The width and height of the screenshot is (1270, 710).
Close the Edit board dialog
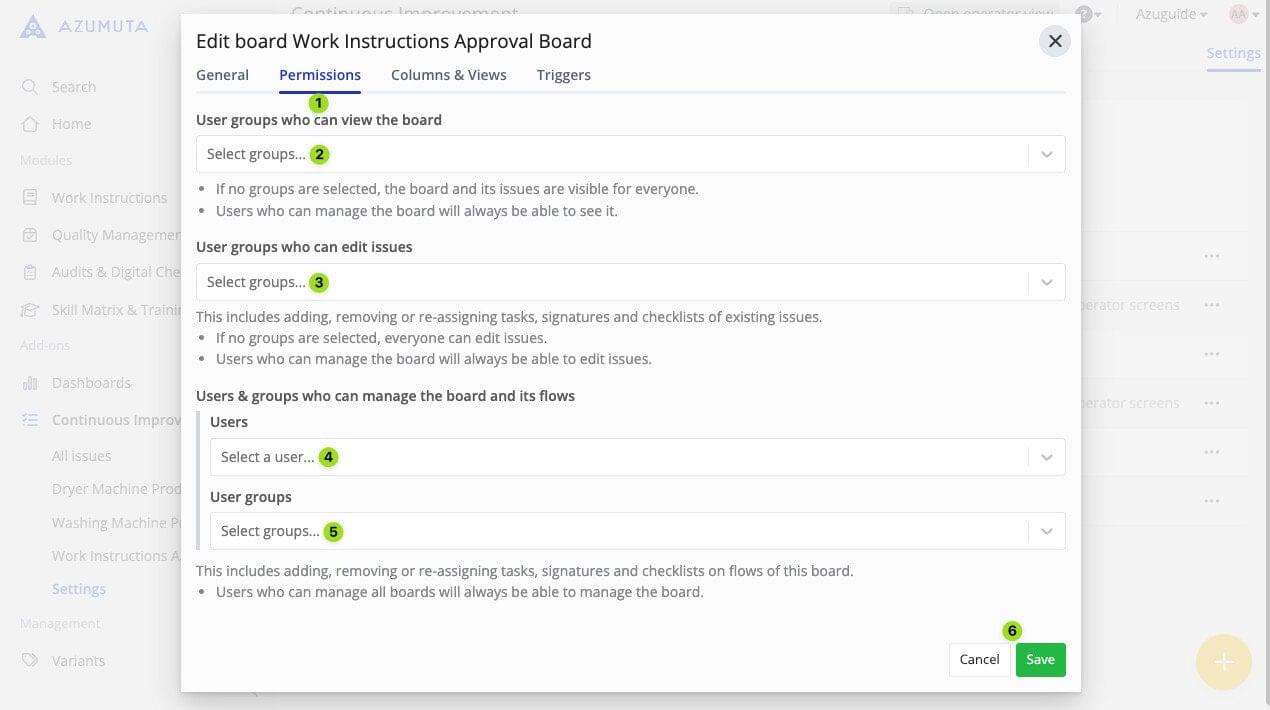coord(1054,41)
